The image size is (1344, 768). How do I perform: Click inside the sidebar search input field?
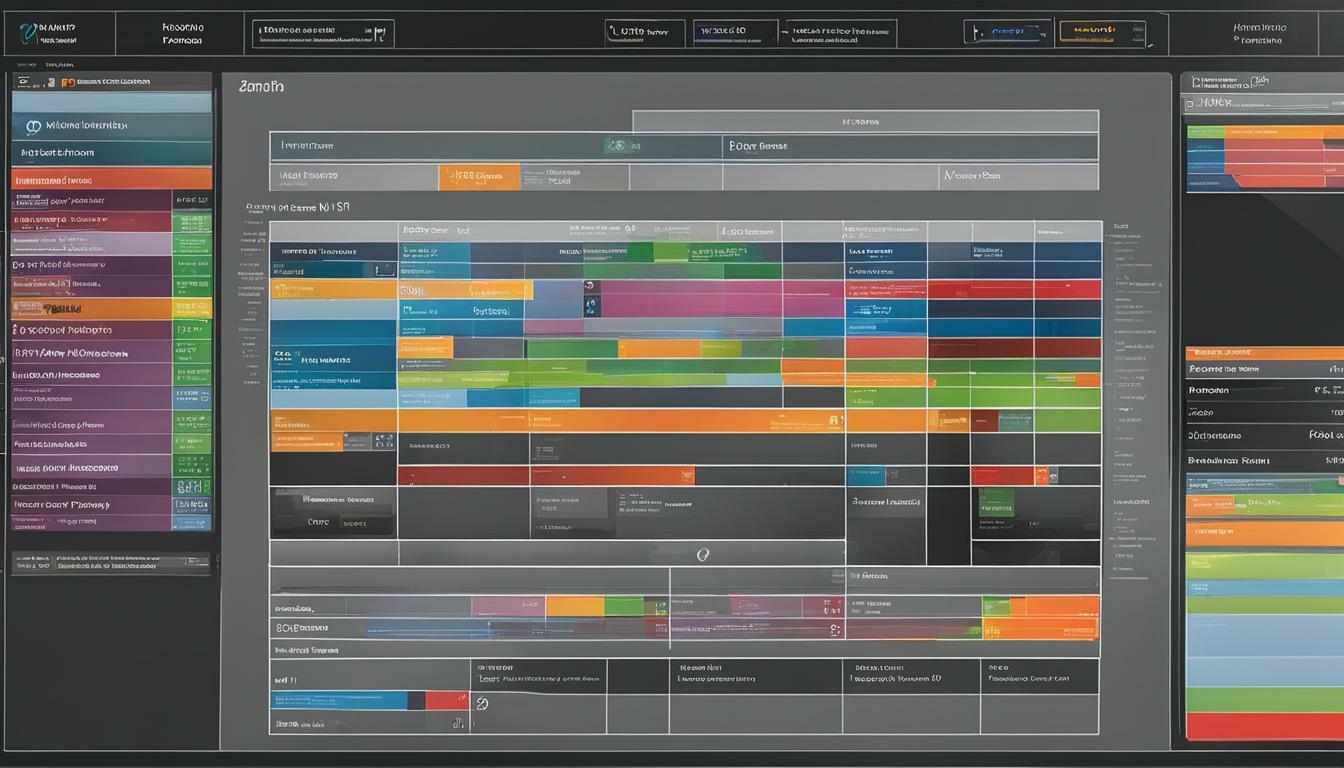[110, 563]
